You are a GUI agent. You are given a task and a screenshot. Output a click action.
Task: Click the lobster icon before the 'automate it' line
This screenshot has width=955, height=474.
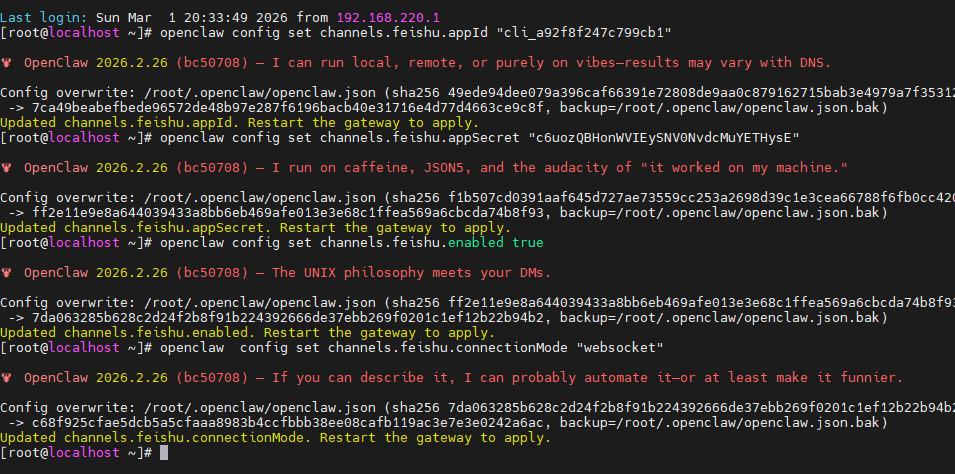point(7,378)
